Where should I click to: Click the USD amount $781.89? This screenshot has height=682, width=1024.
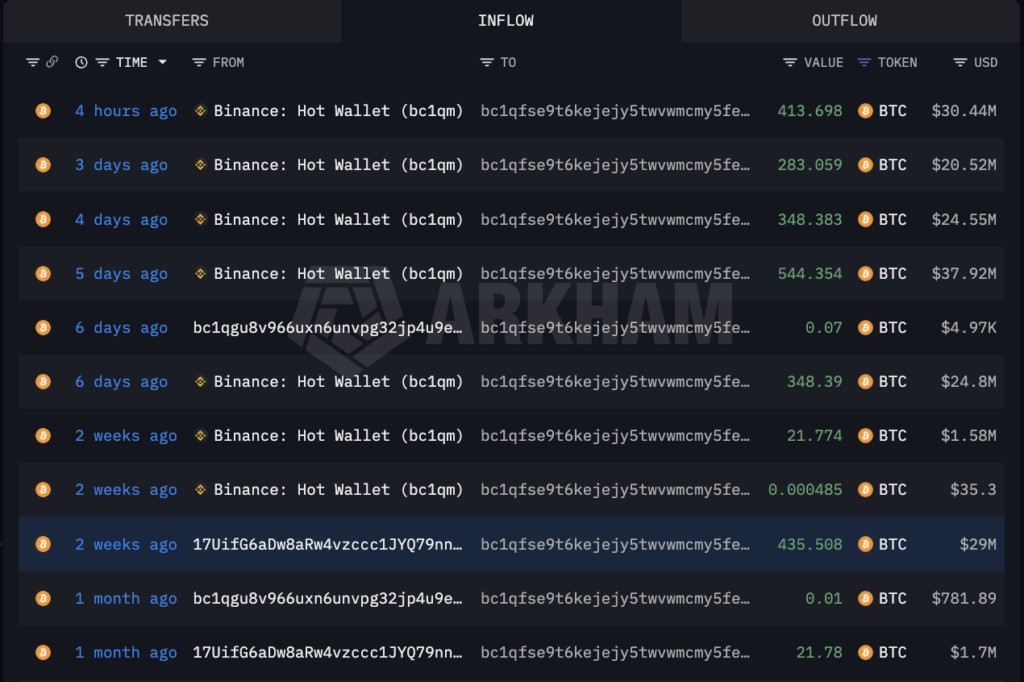(x=964, y=598)
